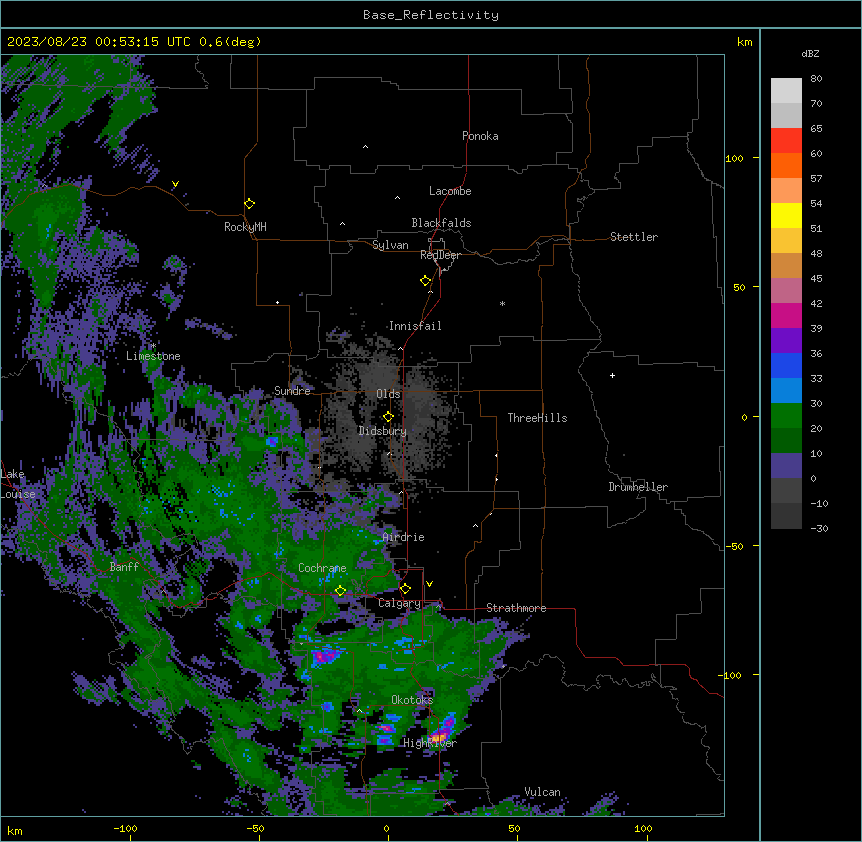Click the ThreeHills label

pos(537,418)
